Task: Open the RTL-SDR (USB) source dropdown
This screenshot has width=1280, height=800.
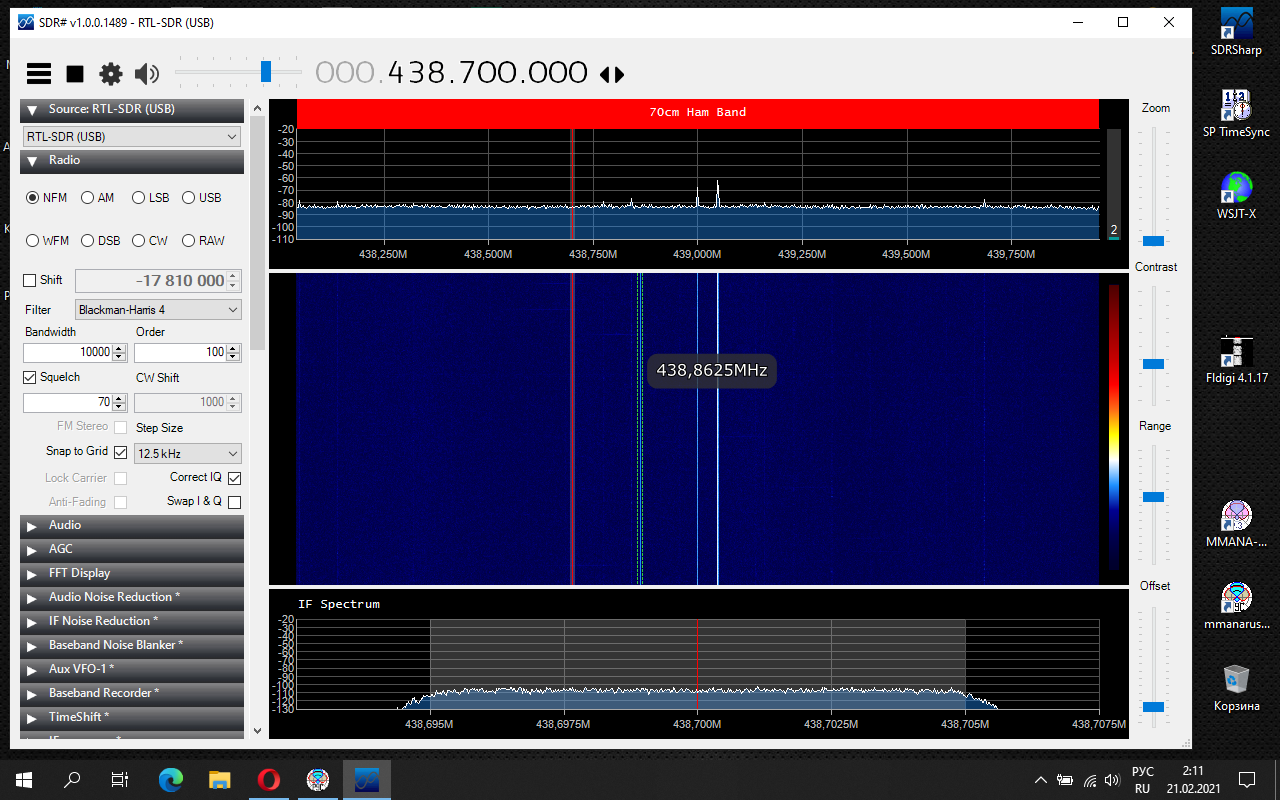Action: (132, 136)
